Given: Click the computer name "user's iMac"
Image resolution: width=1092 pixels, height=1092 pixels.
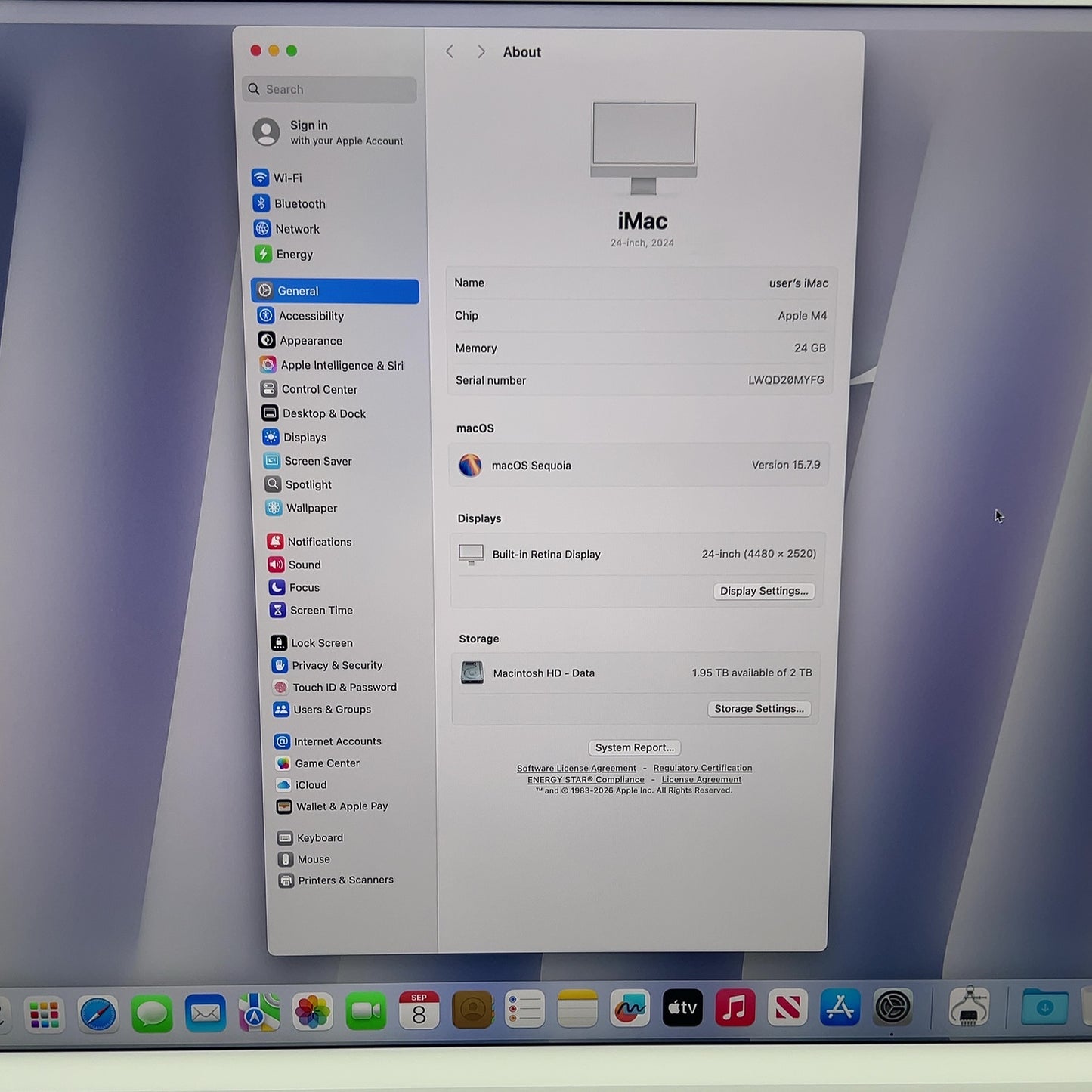Looking at the screenshot, I should (799, 283).
